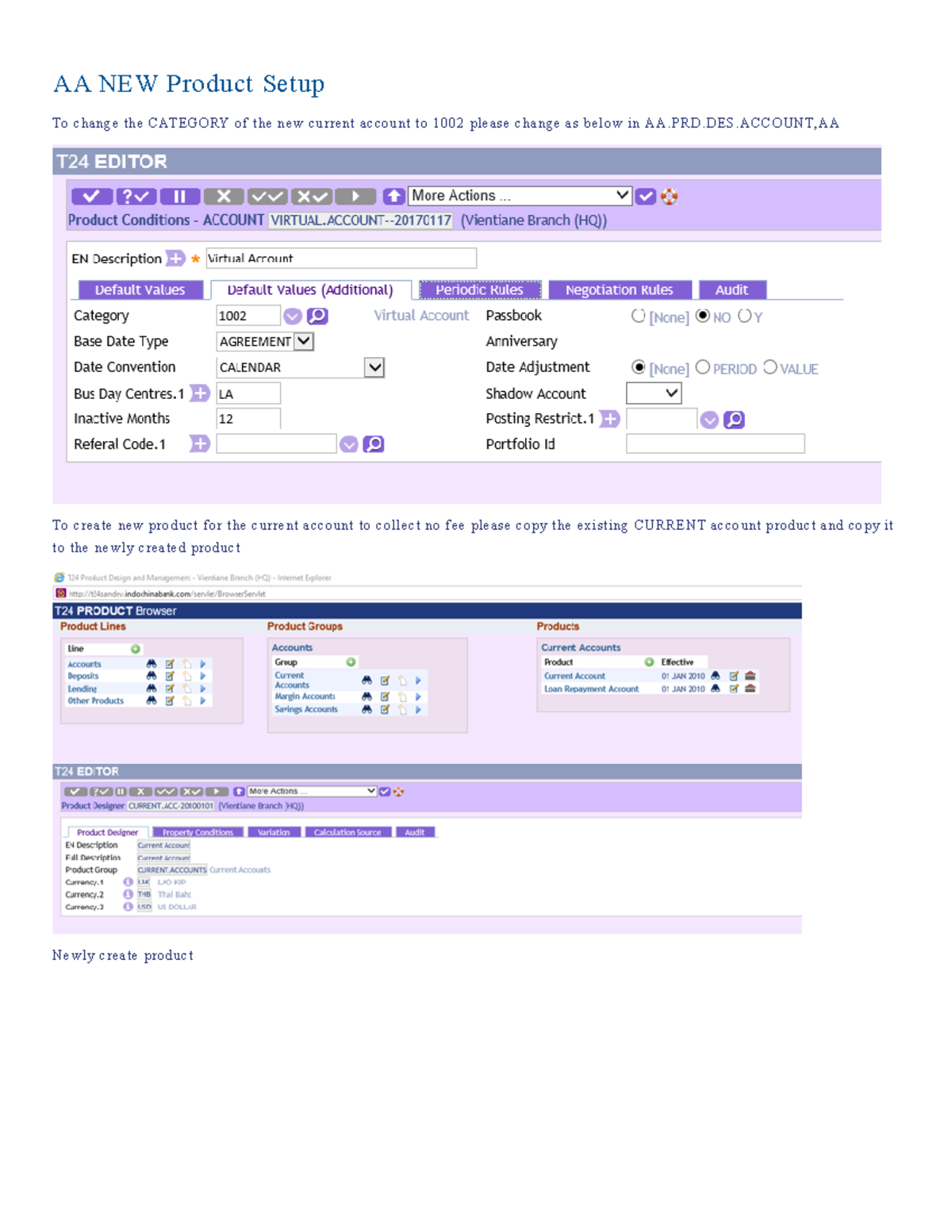Edit the Current Account product

(x=734, y=676)
